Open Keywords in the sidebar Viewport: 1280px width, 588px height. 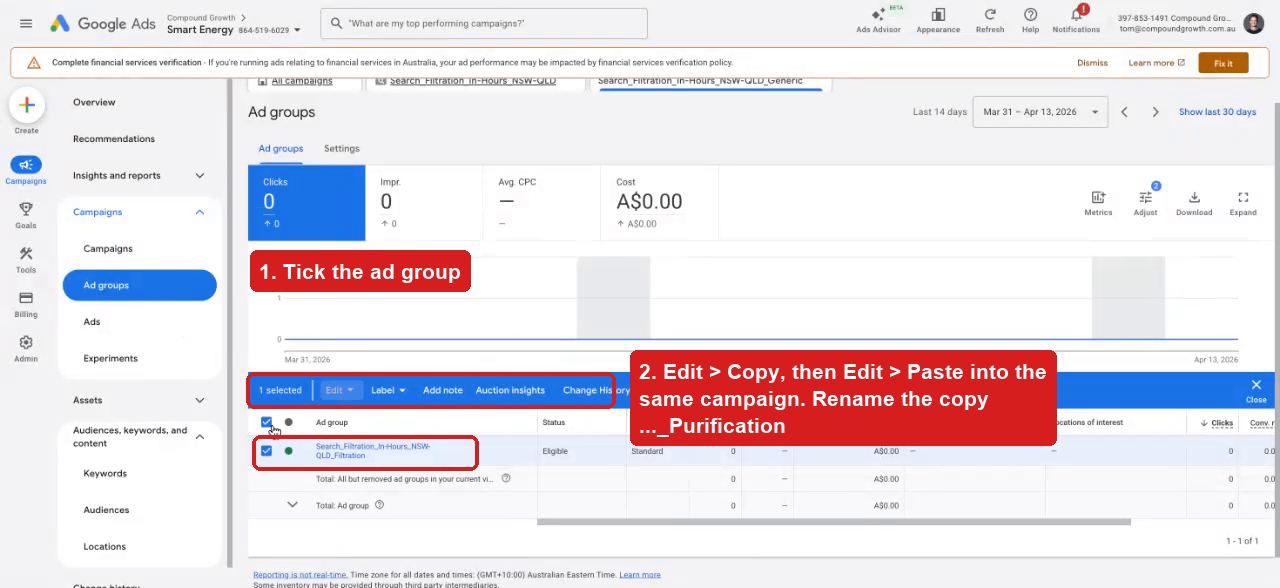point(105,473)
